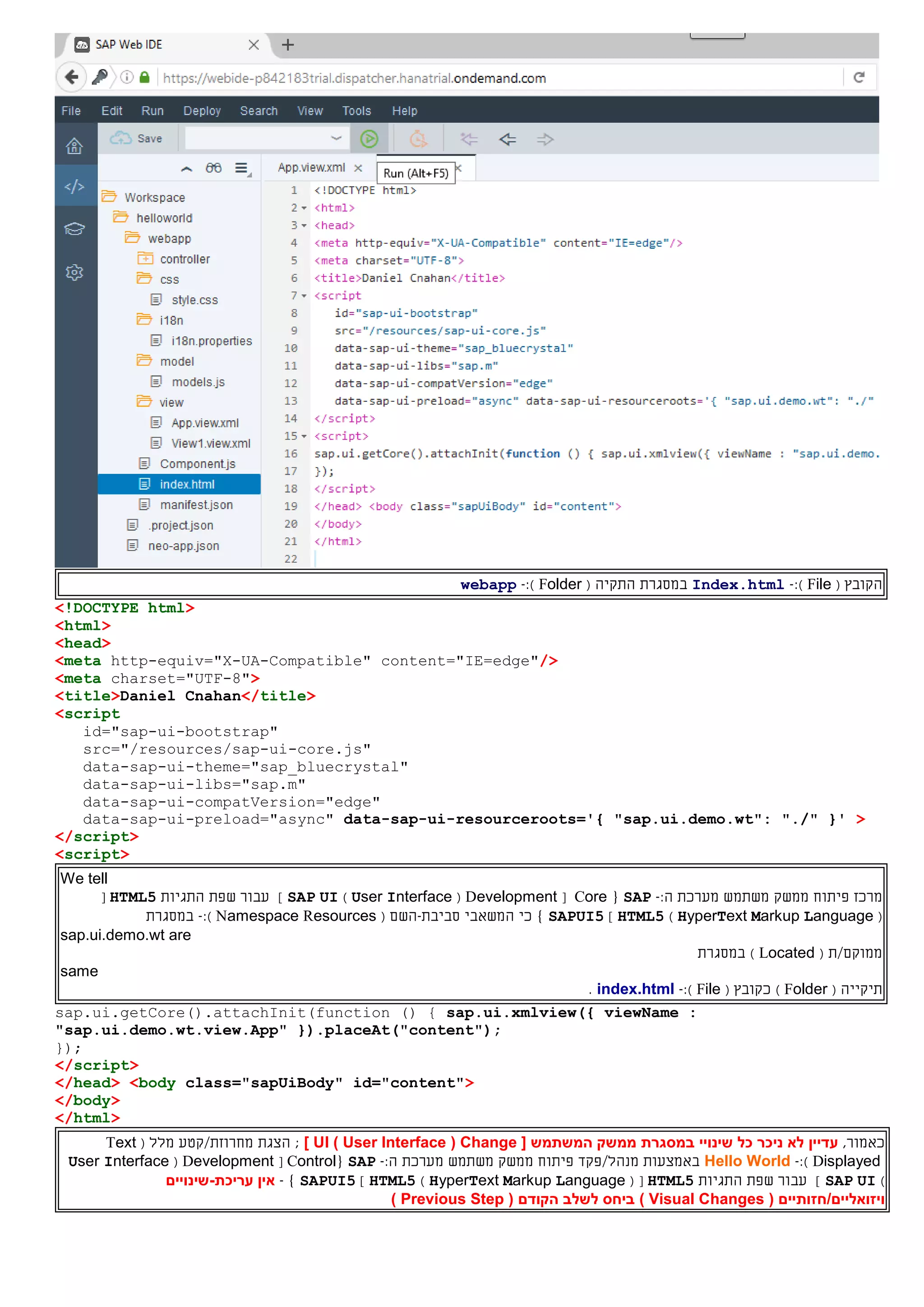Viewport: 924px width, 1307px height.
Task: Toggle link with editor binoculars icon
Action: tap(213, 168)
